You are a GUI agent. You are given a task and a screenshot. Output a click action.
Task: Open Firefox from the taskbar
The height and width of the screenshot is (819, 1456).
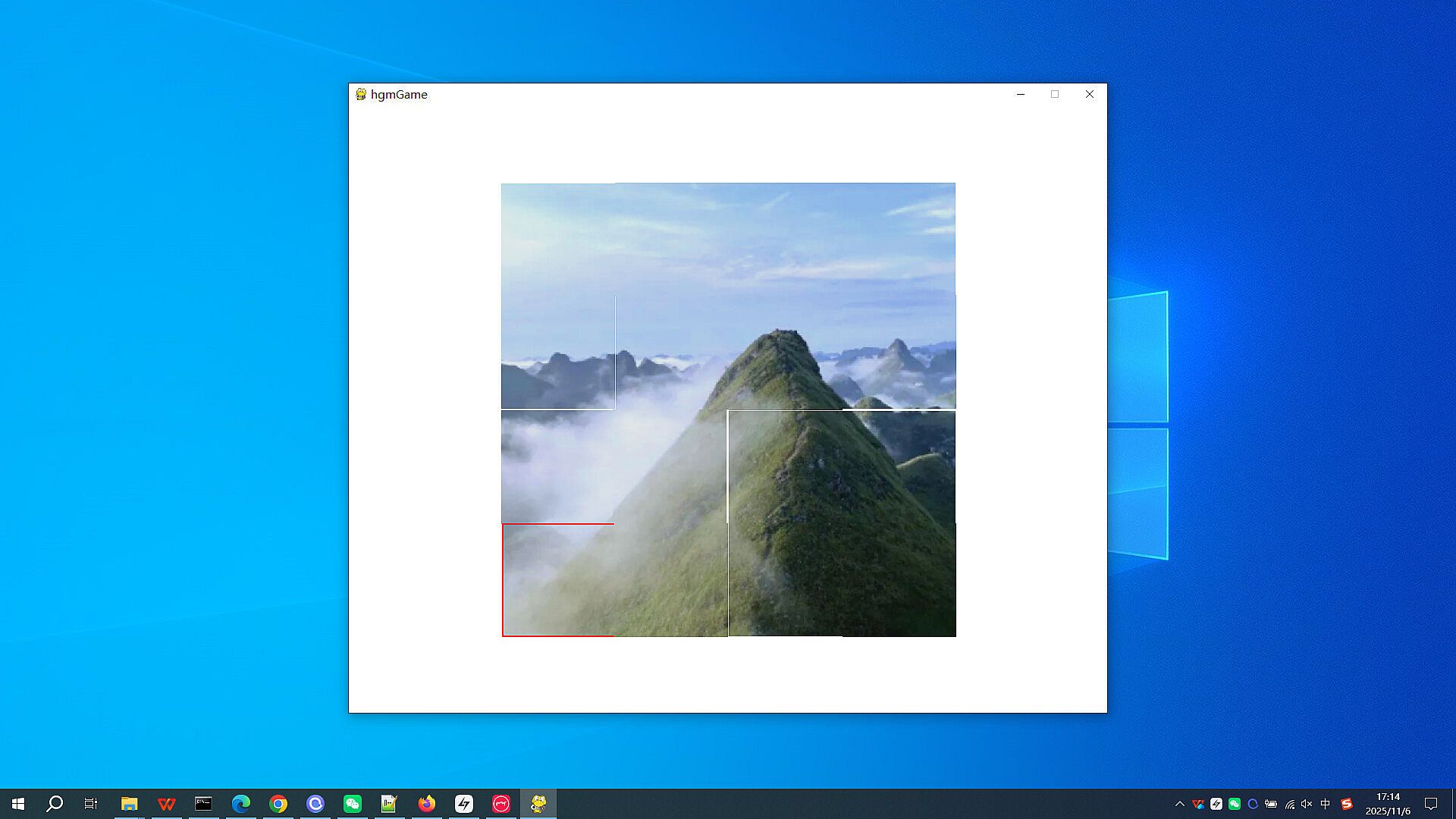(x=427, y=804)
